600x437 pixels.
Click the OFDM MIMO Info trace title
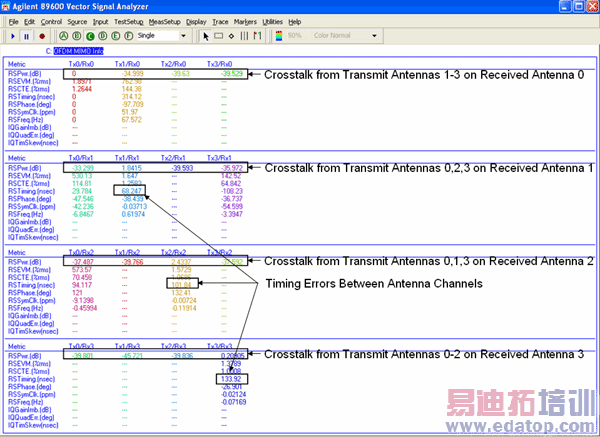pyautogui.click(x=78, y=51)
